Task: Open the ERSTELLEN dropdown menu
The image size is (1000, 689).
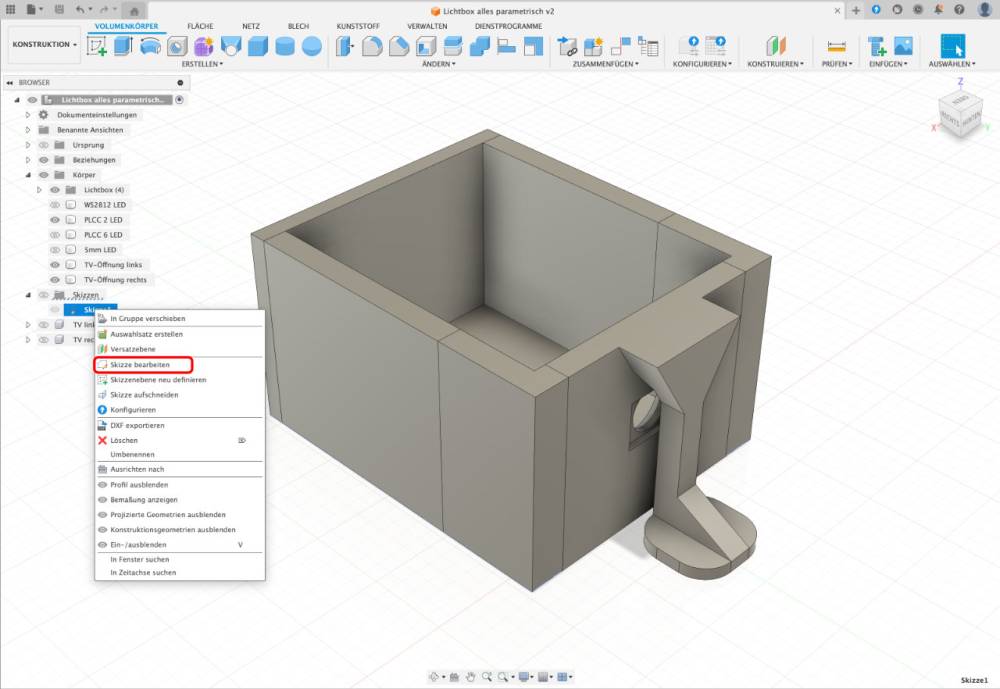Action: pos(202,64)
